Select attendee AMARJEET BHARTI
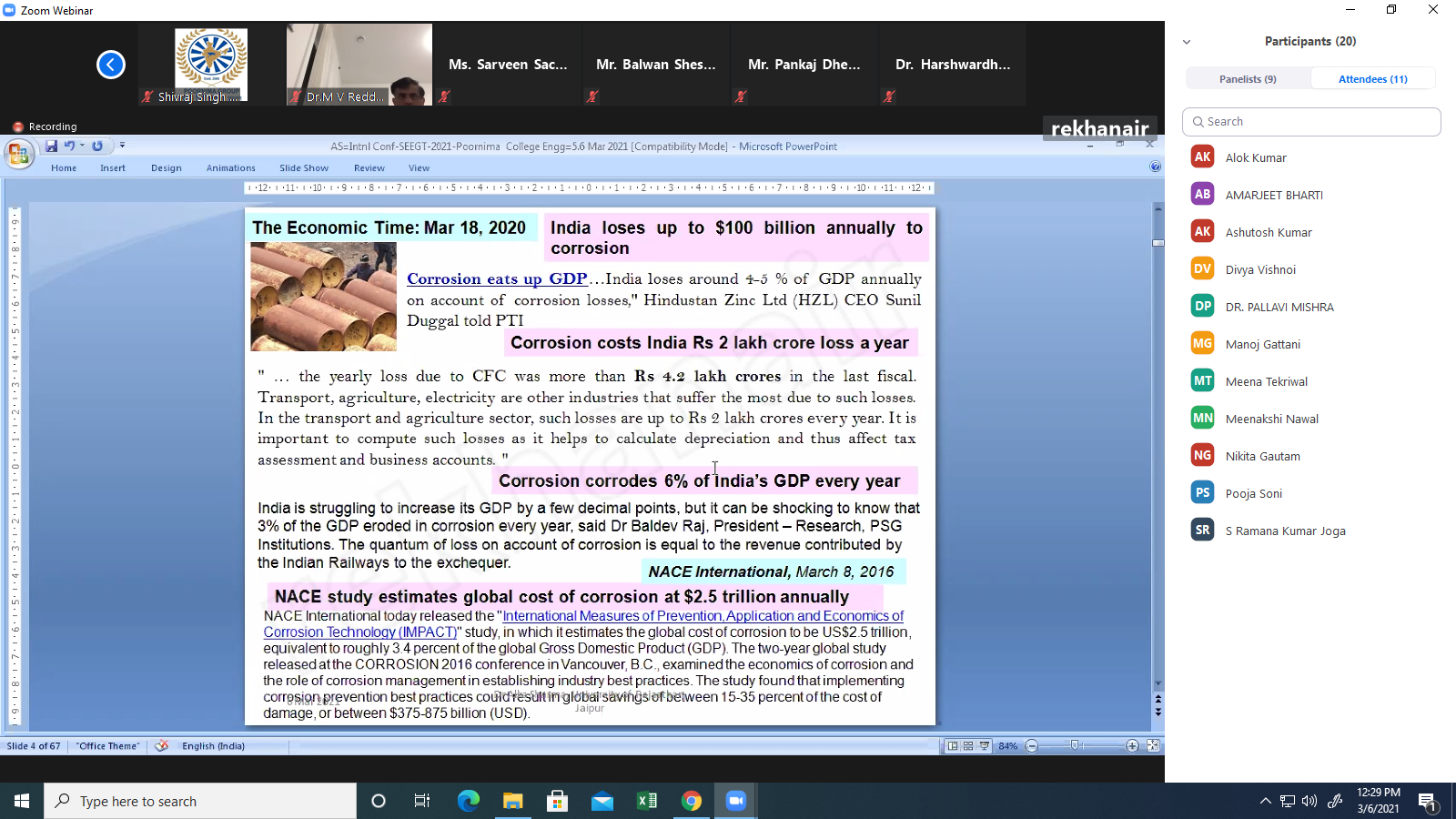The image size is (1456, 819). [x=1311, y=195]
